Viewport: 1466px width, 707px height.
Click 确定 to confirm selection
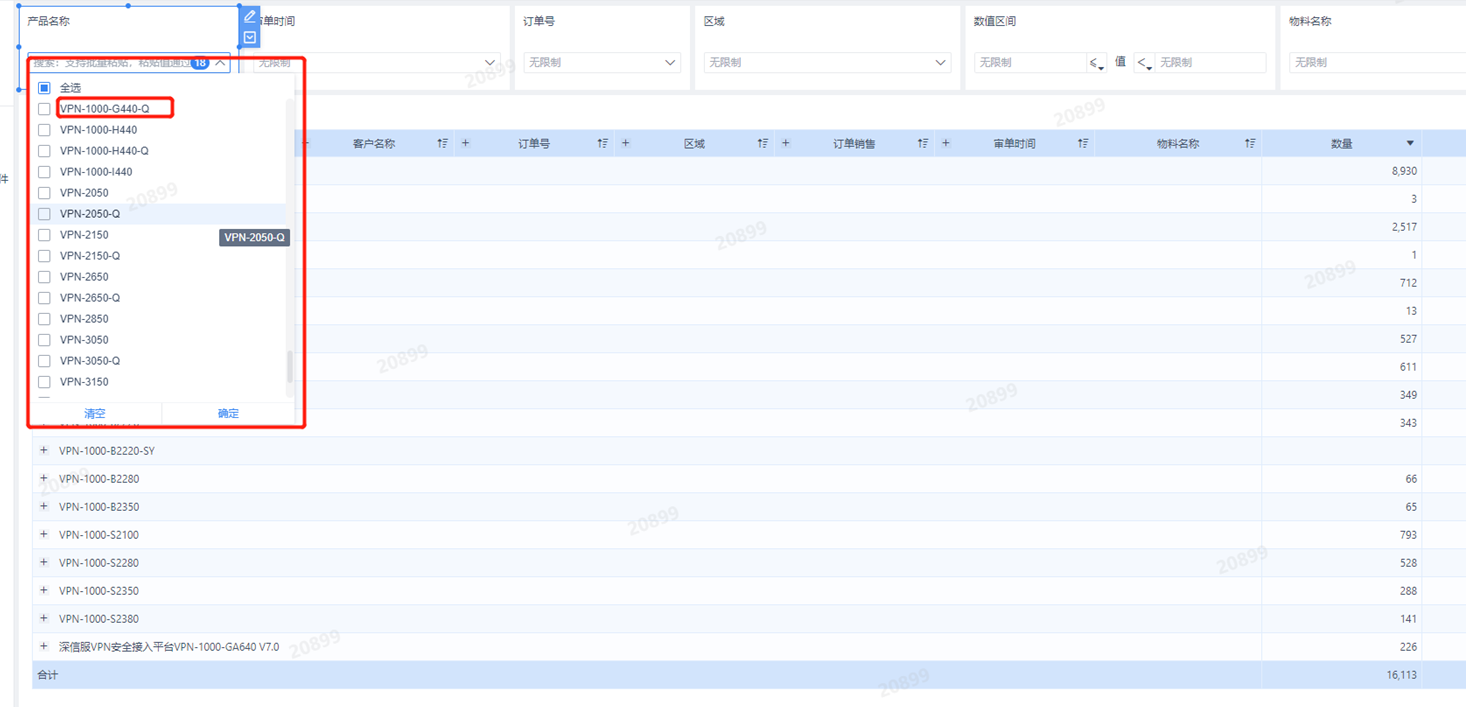coord(228,413)
